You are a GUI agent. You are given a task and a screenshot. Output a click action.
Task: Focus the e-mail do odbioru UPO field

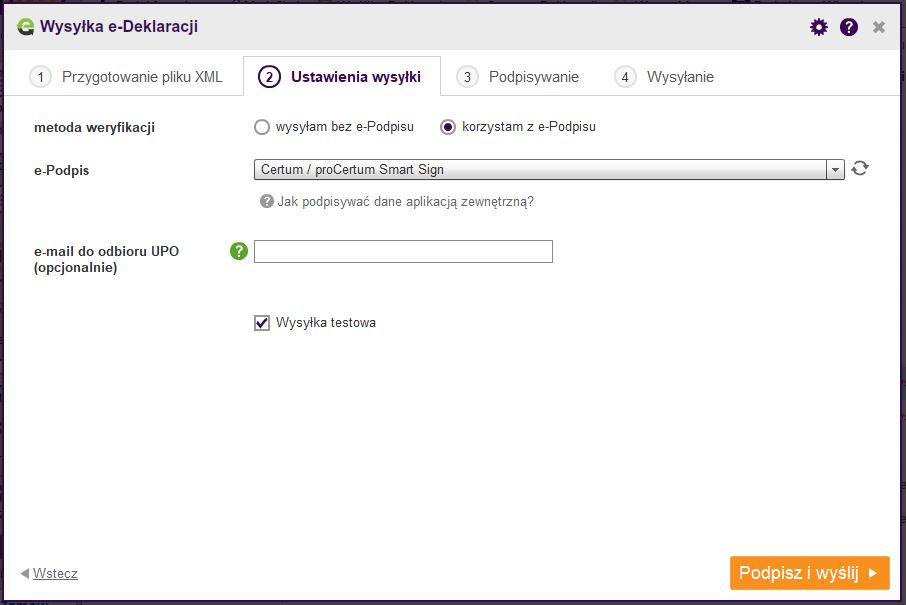coord(403,251)
